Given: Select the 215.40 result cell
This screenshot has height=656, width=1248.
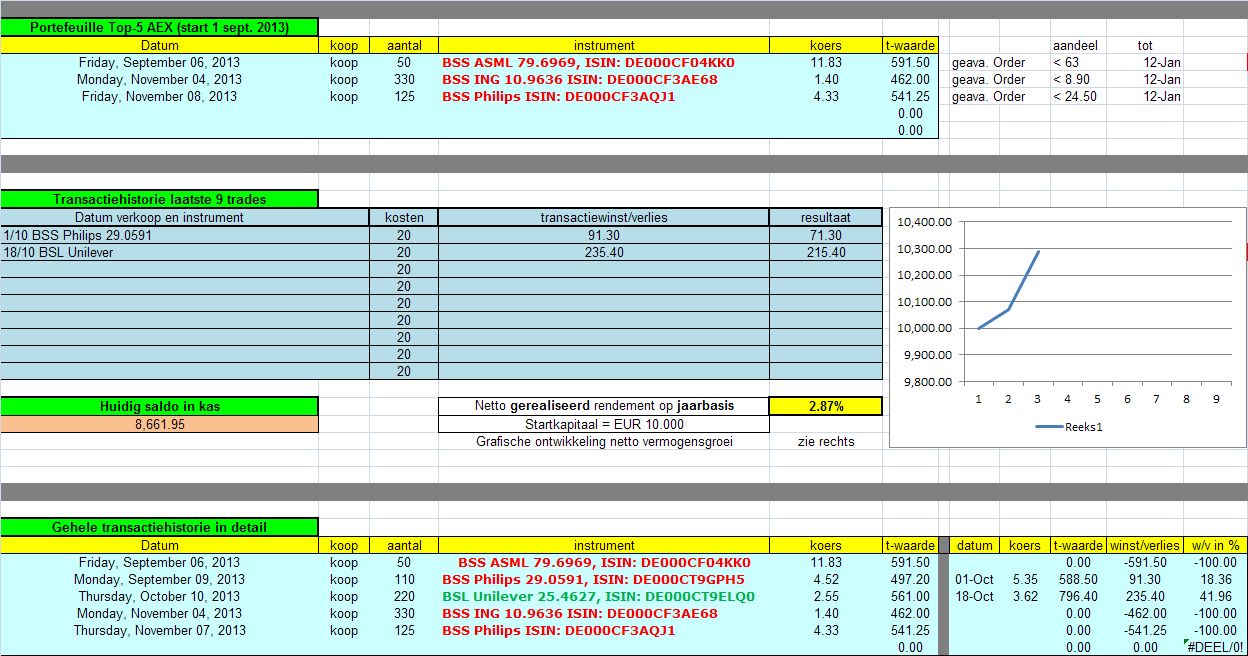Looking at the screenshot, I should coord(825,252).
